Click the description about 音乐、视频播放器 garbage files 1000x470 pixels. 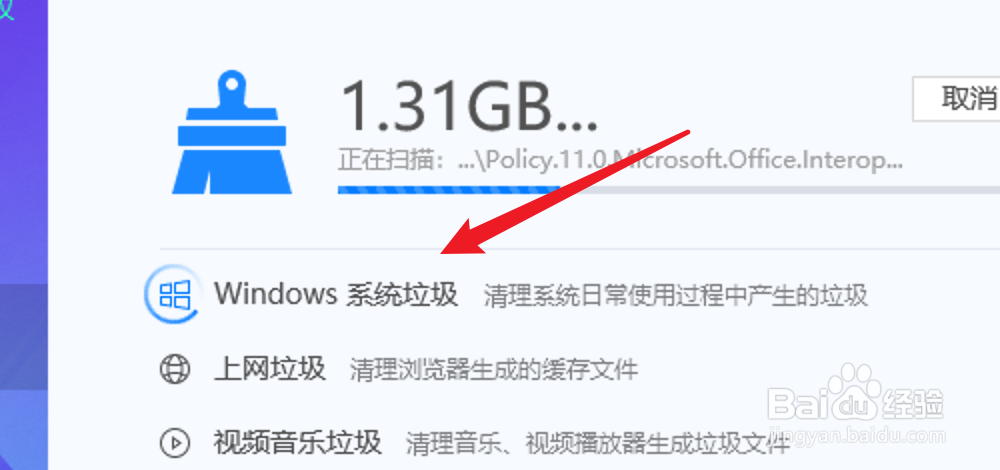598,442
